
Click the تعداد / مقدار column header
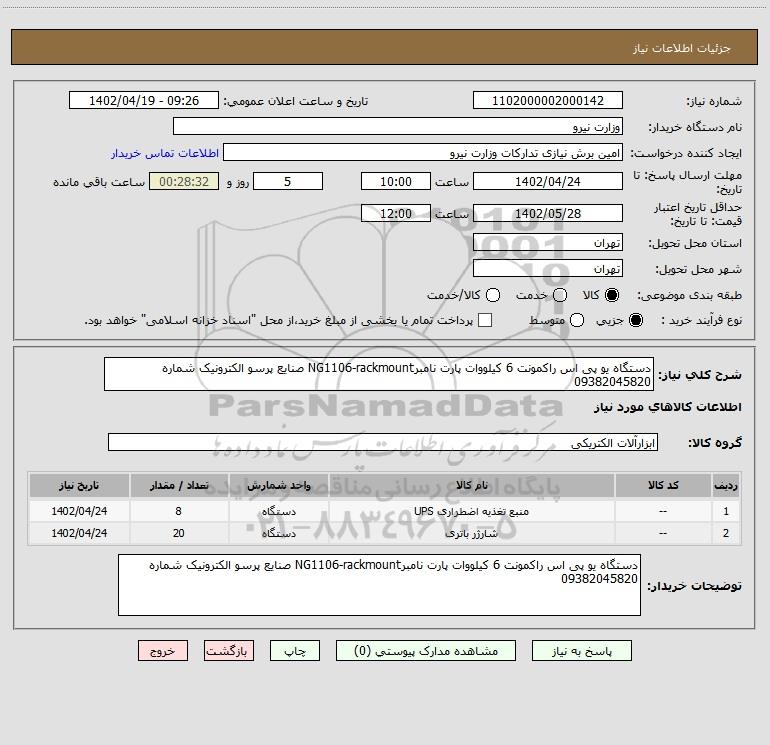(x=179, y=485)
